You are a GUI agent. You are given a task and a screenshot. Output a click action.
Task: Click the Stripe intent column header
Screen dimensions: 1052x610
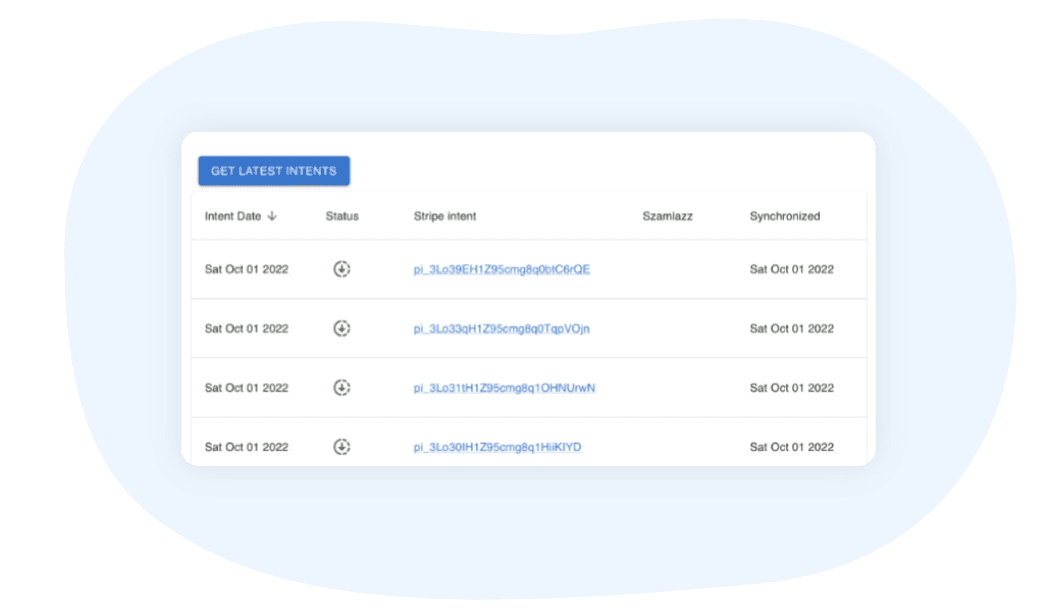tap(445, 216)
